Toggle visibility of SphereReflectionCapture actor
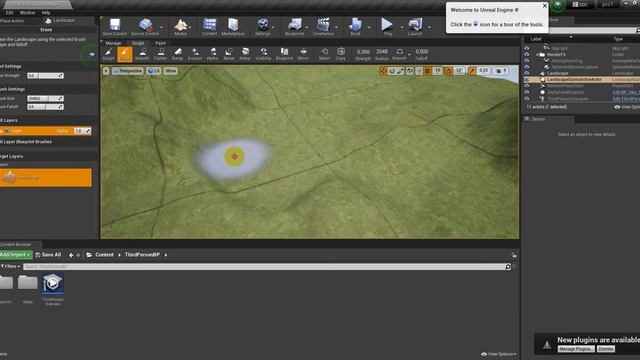 tap(527, 67)
